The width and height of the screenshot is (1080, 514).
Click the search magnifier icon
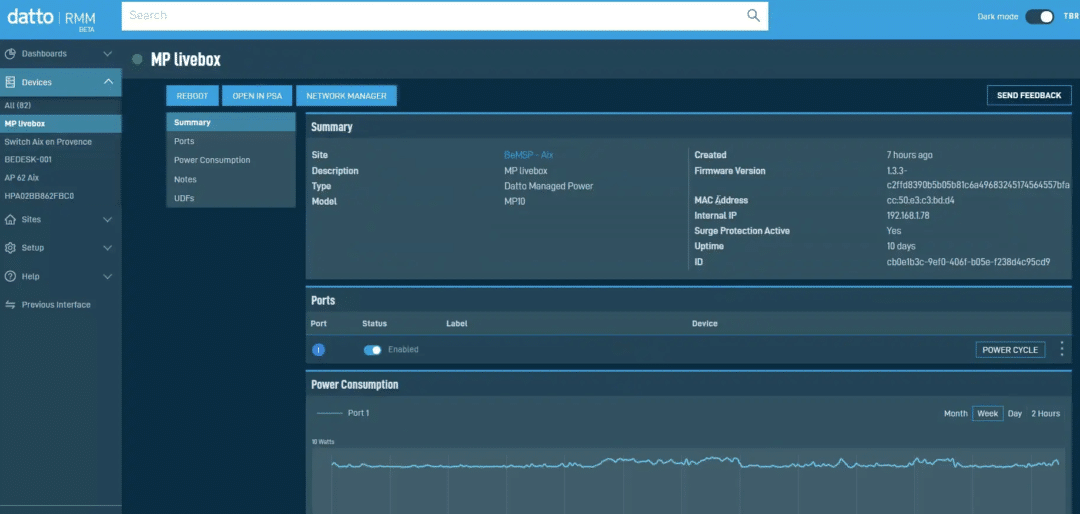tap(753, 16)
